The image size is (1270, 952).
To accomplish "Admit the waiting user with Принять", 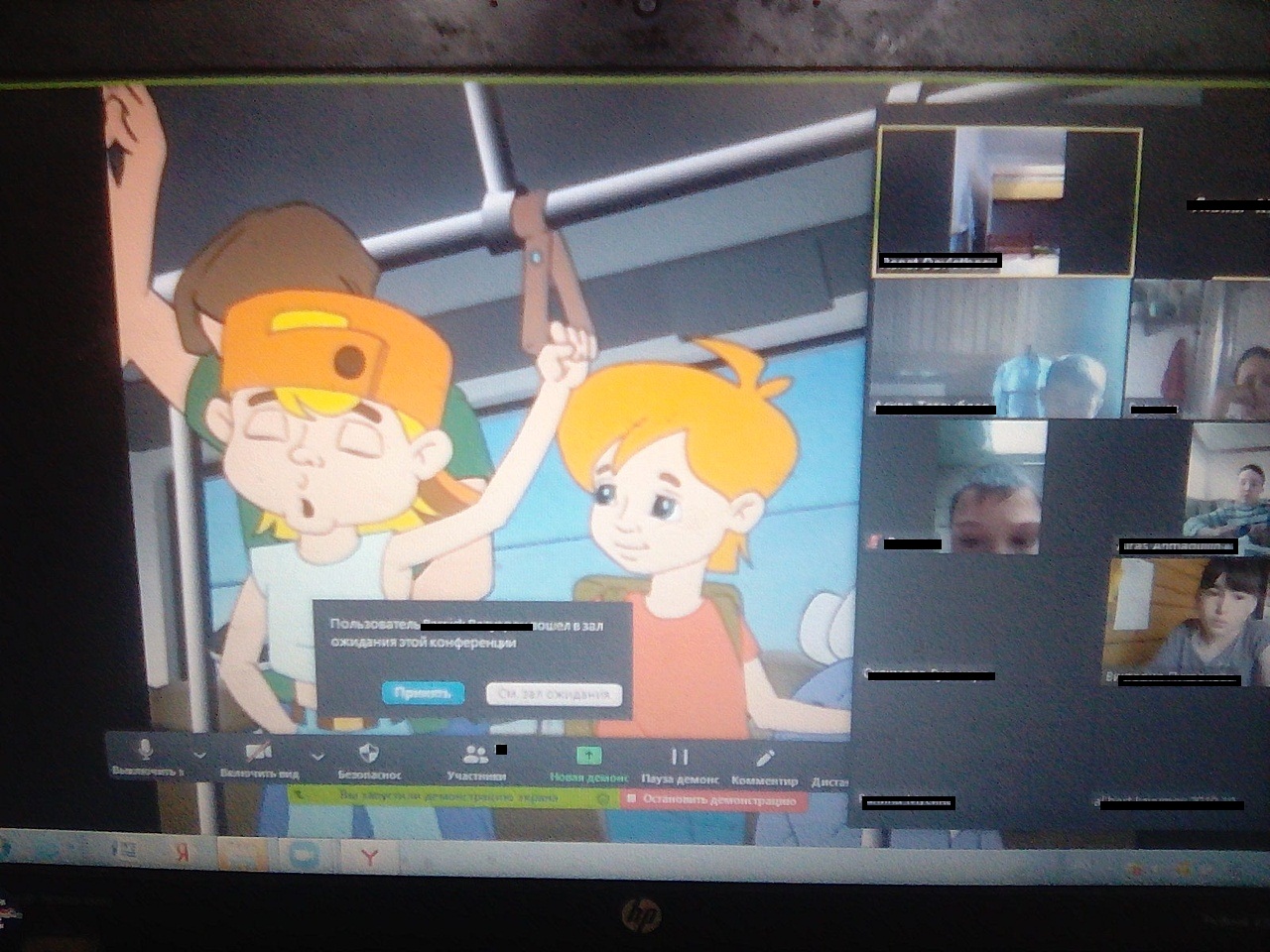I will point(423,693).
